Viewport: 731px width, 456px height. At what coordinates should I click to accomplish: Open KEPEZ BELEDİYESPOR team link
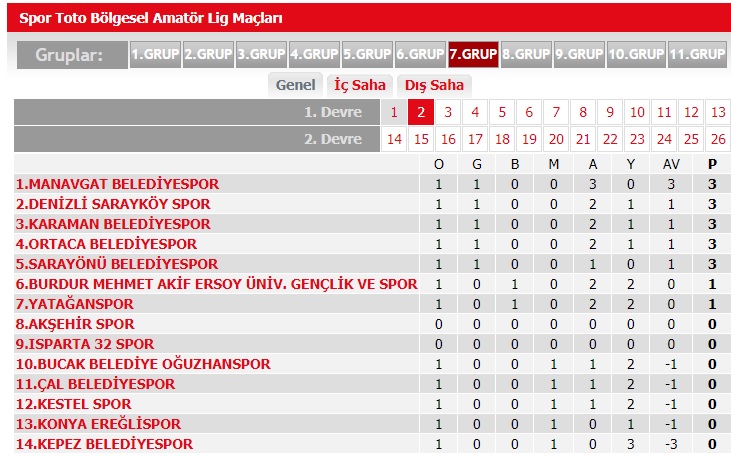point(104,444)
